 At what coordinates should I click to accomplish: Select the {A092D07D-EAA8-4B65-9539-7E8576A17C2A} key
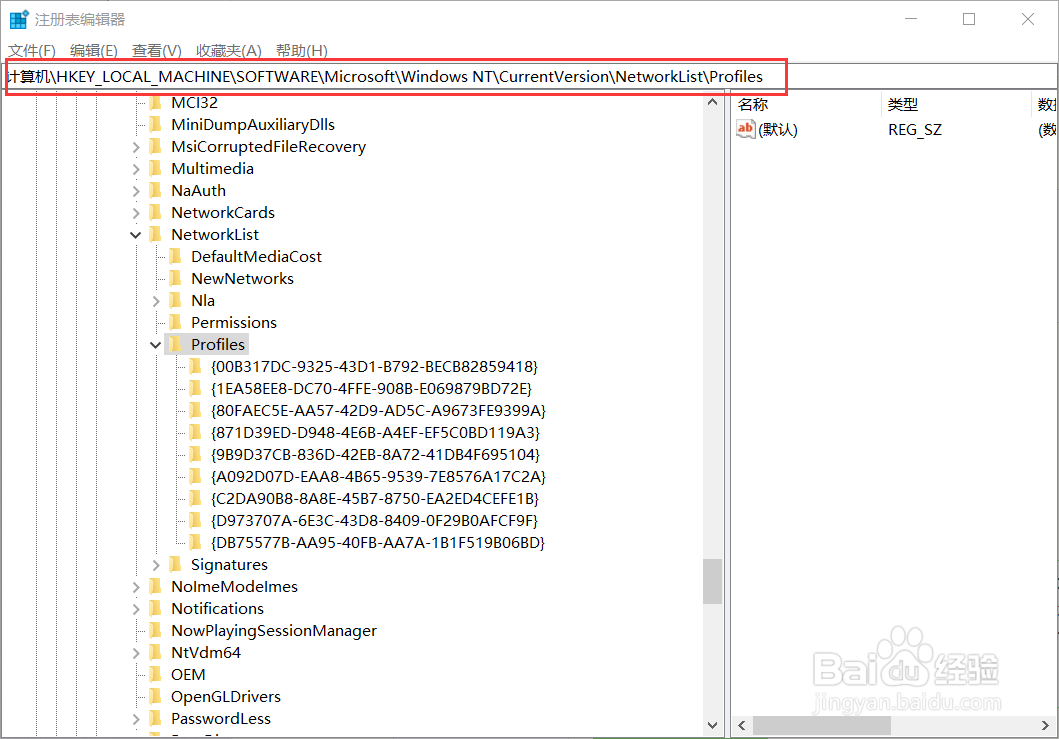(378, 477)
